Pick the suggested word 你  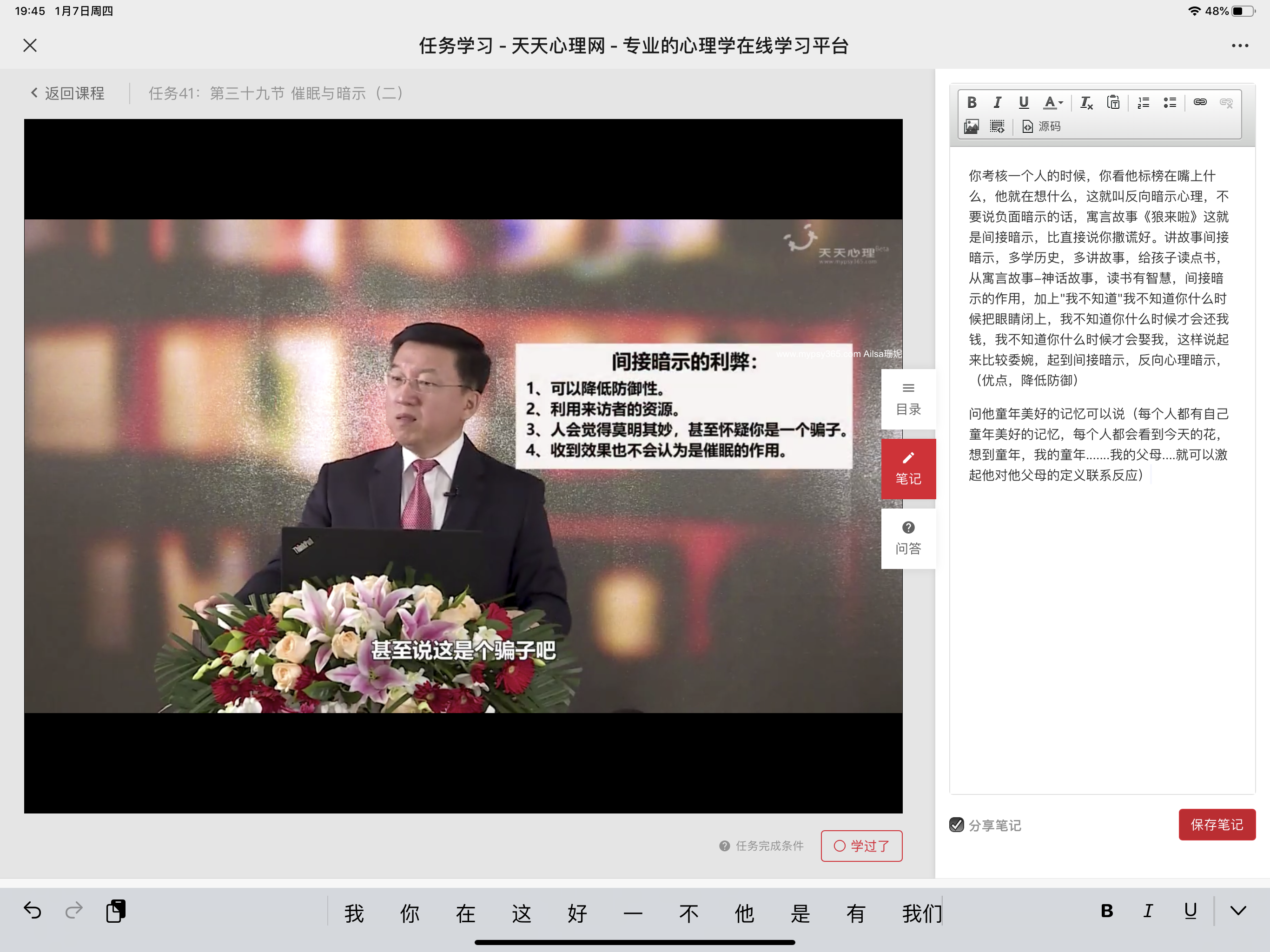tap(410, 913)
